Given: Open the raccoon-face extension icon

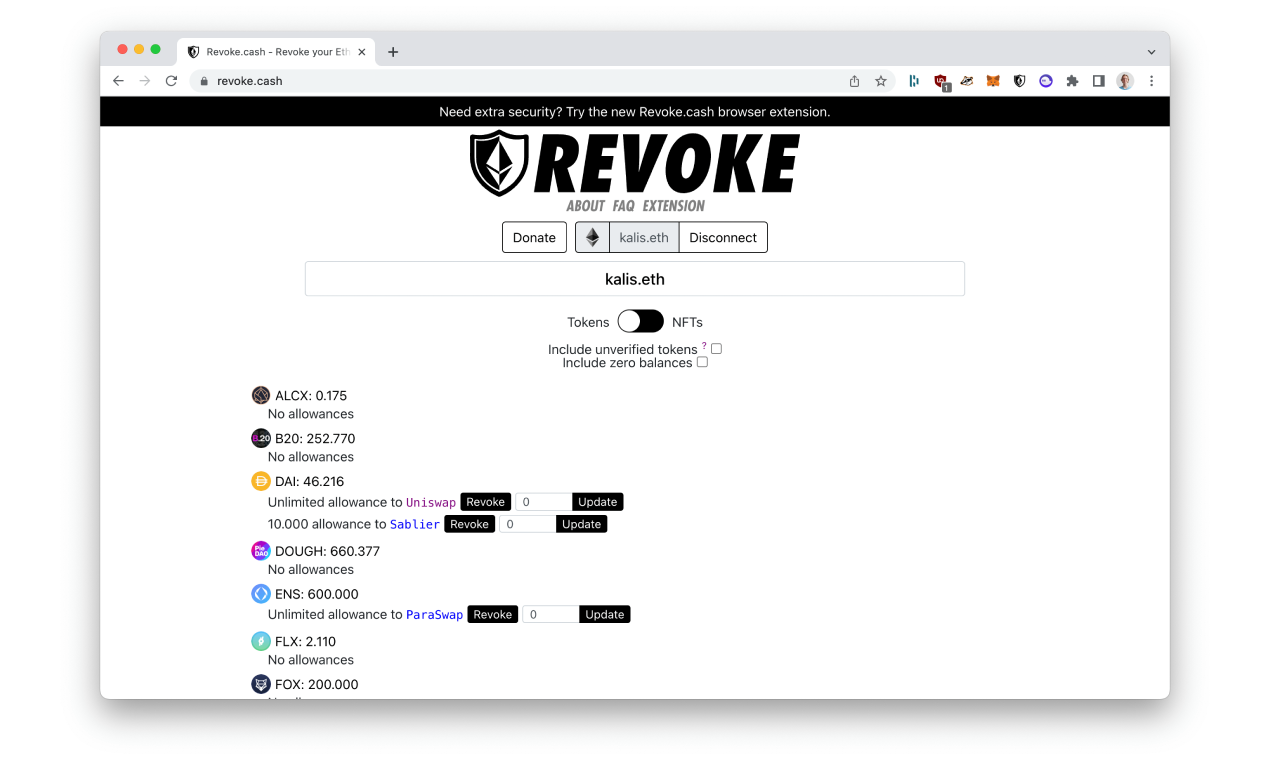Looking at the screenshot, I should coord(967,81).
